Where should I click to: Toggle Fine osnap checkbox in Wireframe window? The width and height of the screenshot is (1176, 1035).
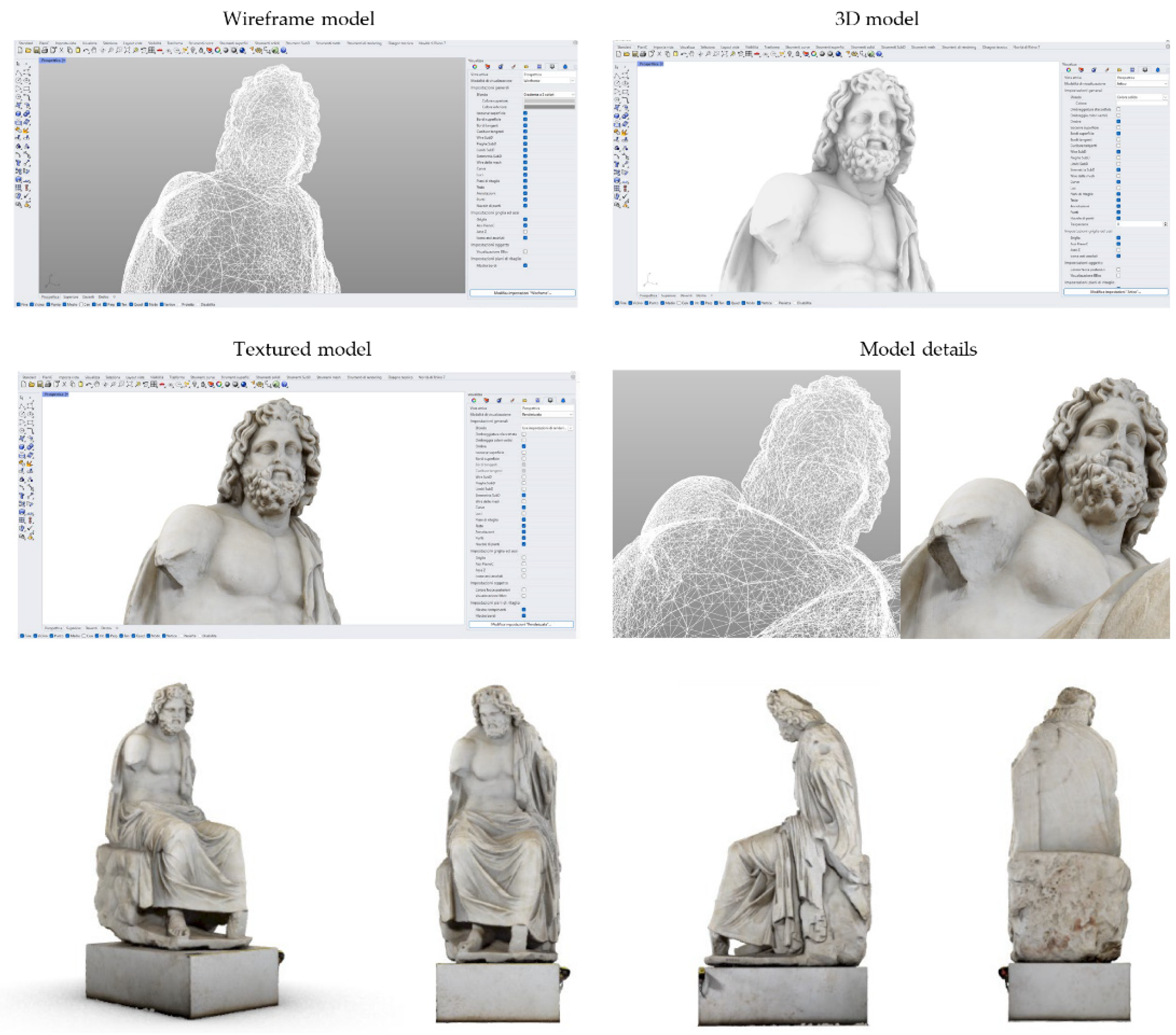18,305
